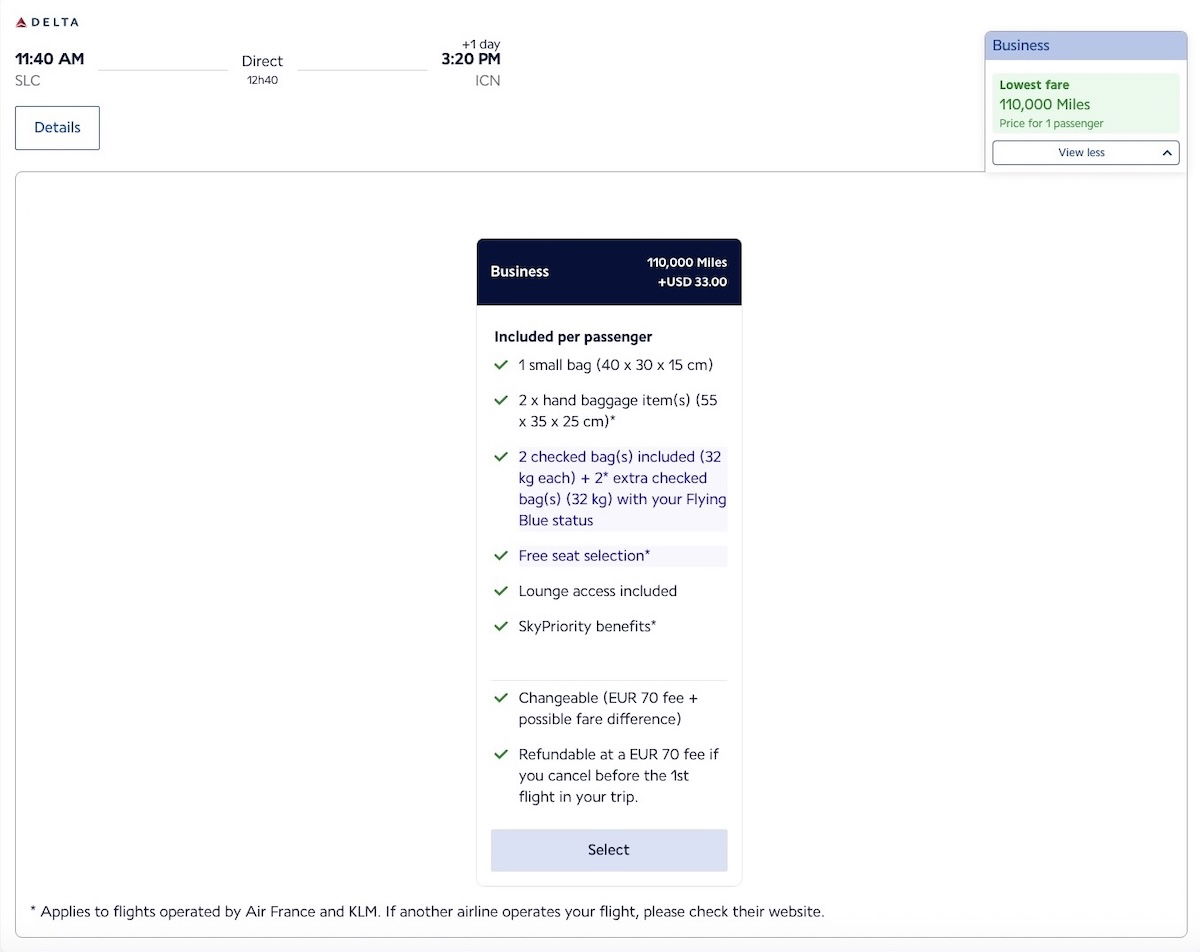This screenshot has width=1200, height=952.
Task: Click checkmark beside hand baggage items
Action: tap(502, 400)
